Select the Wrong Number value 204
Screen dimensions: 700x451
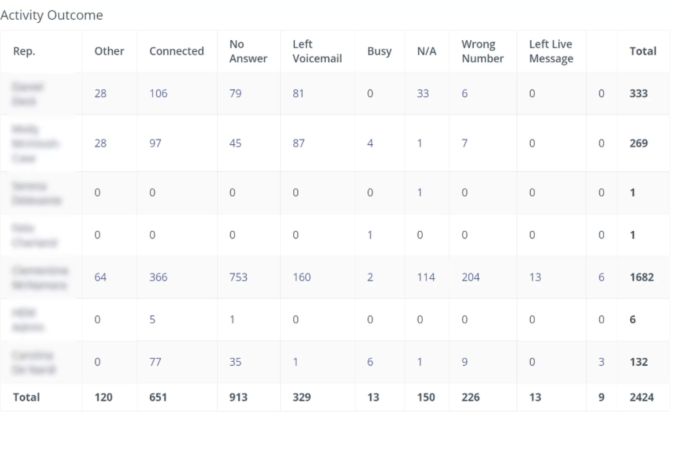pos(471,277)
